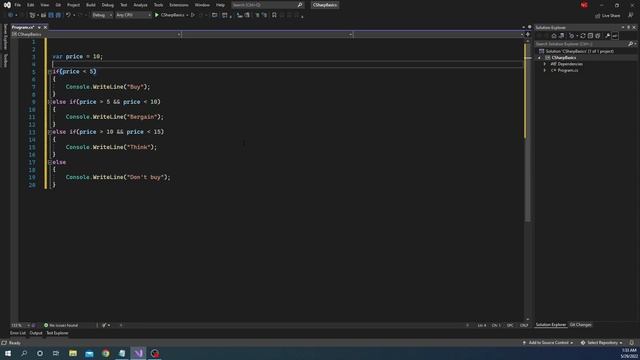The width and height of the screenshot is (640, 360).
Task: Collapse the first else if block on line 9
Action: [x=50, y=102]
